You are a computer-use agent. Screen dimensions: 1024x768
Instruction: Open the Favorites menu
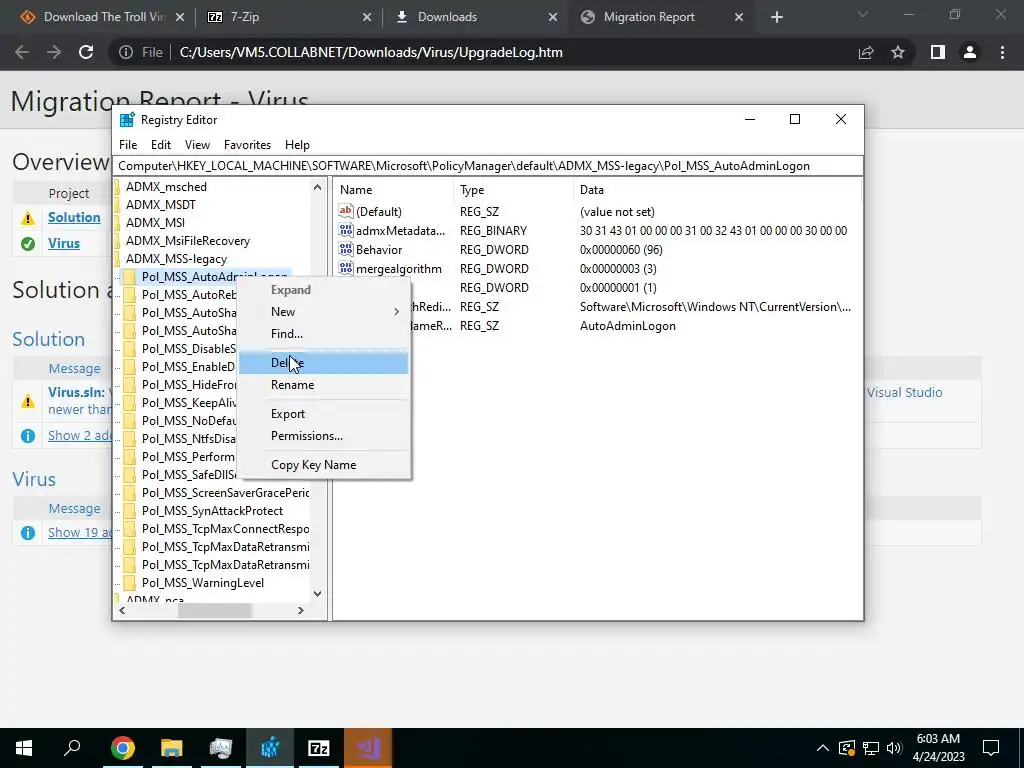point(247,145)
